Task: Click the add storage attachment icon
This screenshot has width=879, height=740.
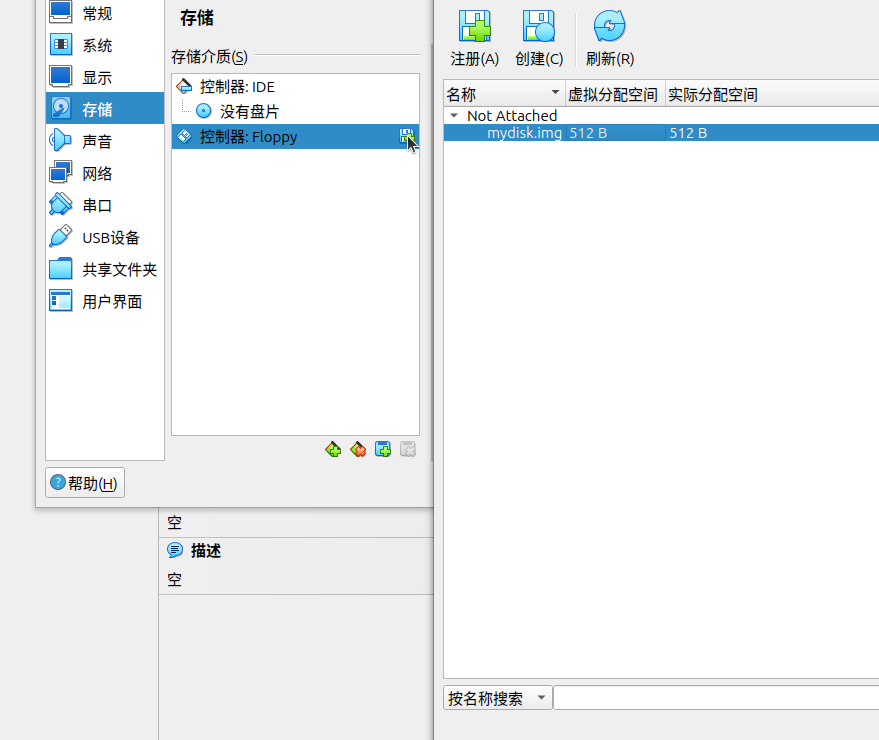Action: 383,450
